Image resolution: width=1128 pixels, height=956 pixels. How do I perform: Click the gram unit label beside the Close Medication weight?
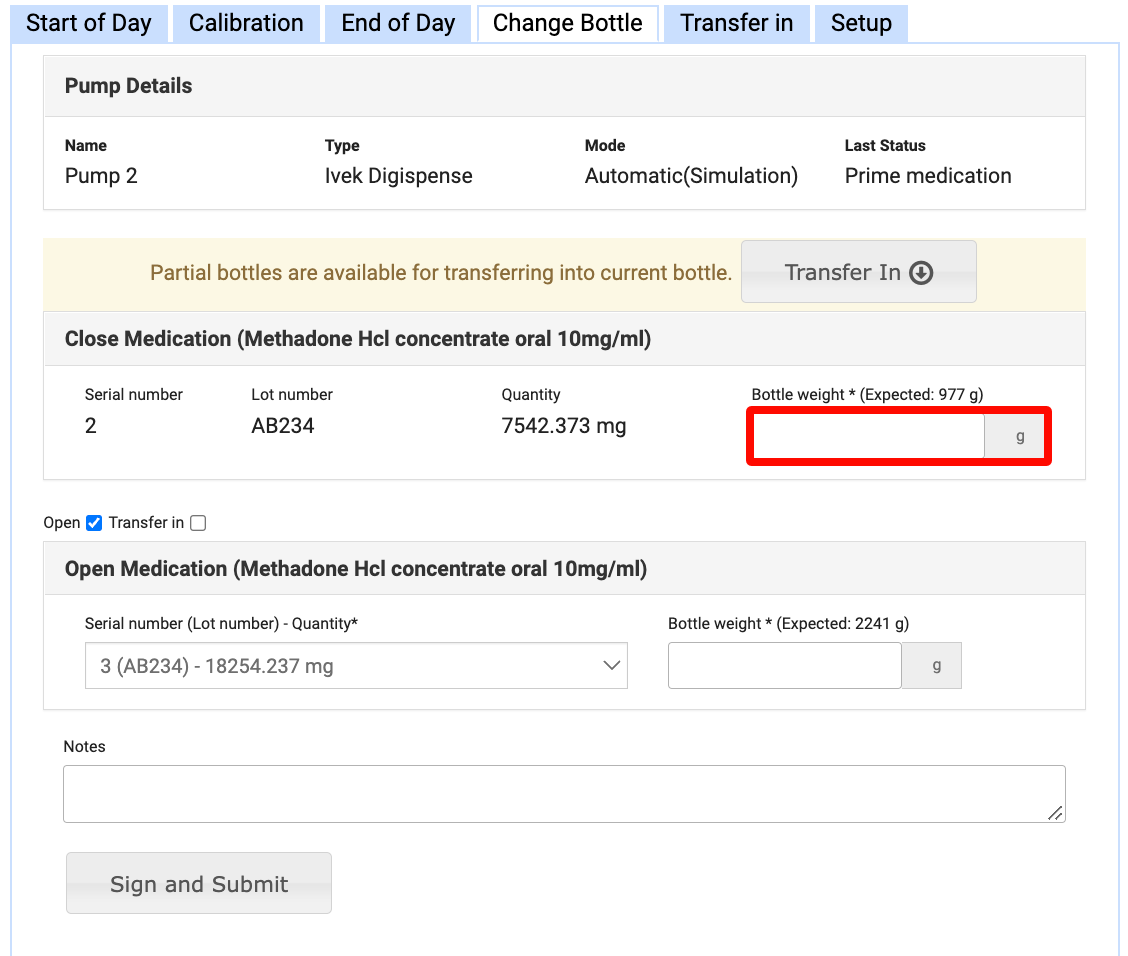click(x=1019, y=436)
